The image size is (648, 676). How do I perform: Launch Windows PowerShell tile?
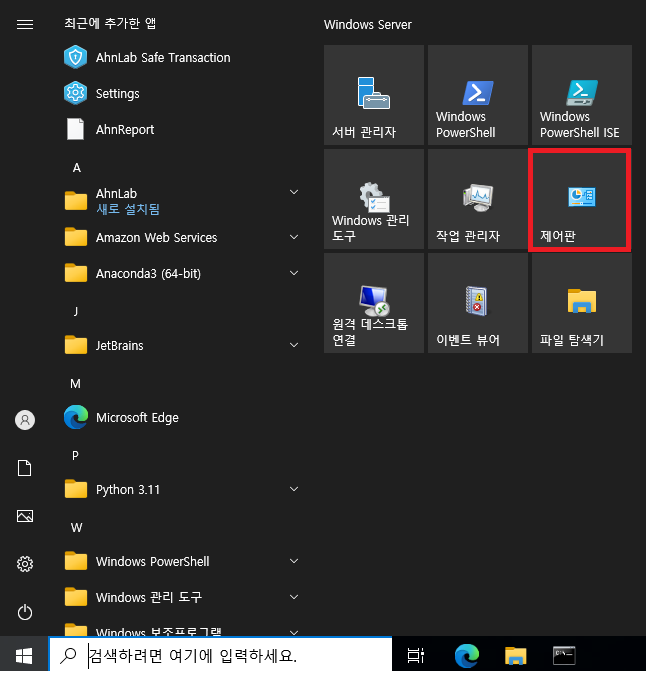478,95
